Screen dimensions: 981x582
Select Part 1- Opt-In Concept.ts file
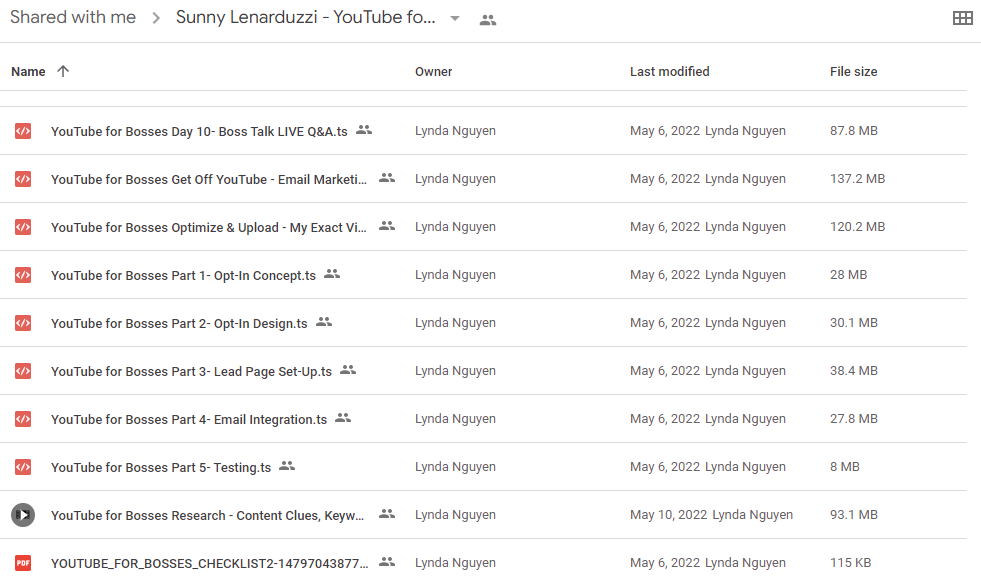(x=183, y=275)
